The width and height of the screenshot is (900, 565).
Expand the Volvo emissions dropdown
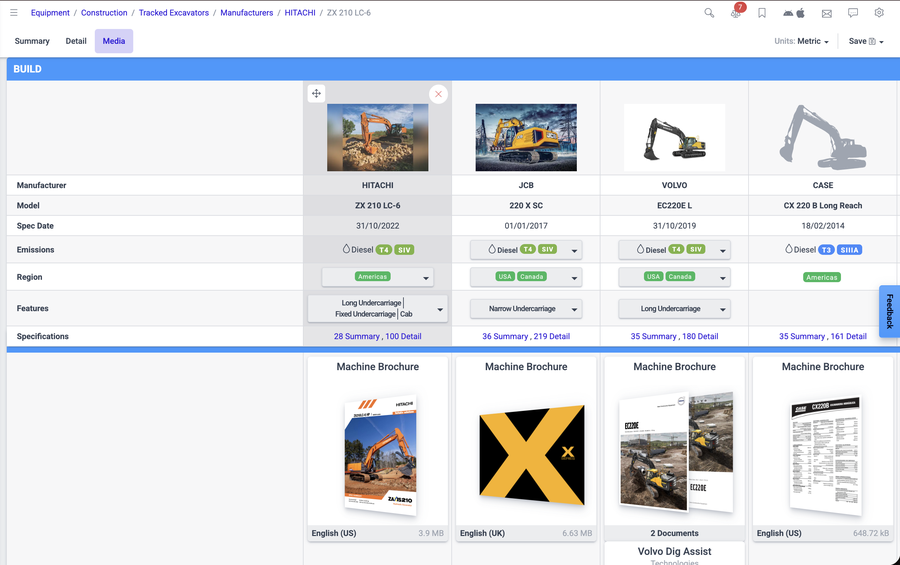(x=674, y=250)
